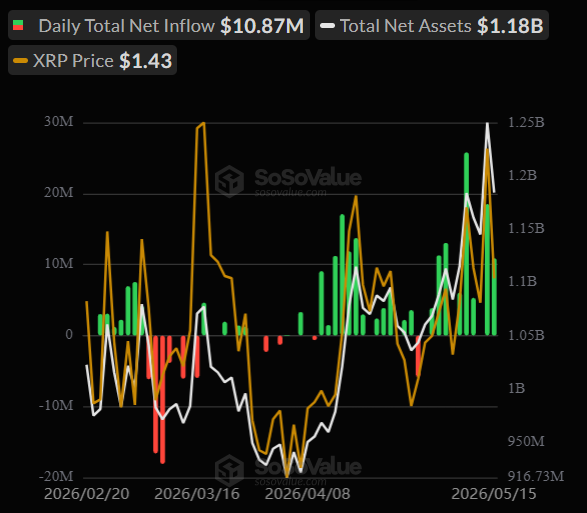Click the green-red inflow legend swatch
The height and width of the screenshot is (513, 587).
pyautogui.click(x=18, y=25)
